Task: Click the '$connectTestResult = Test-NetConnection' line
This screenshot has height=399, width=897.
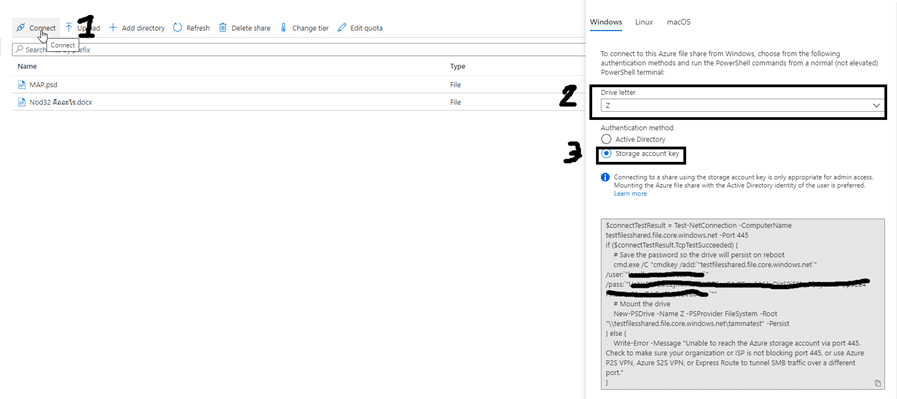Action: click(x=698, y=226)
